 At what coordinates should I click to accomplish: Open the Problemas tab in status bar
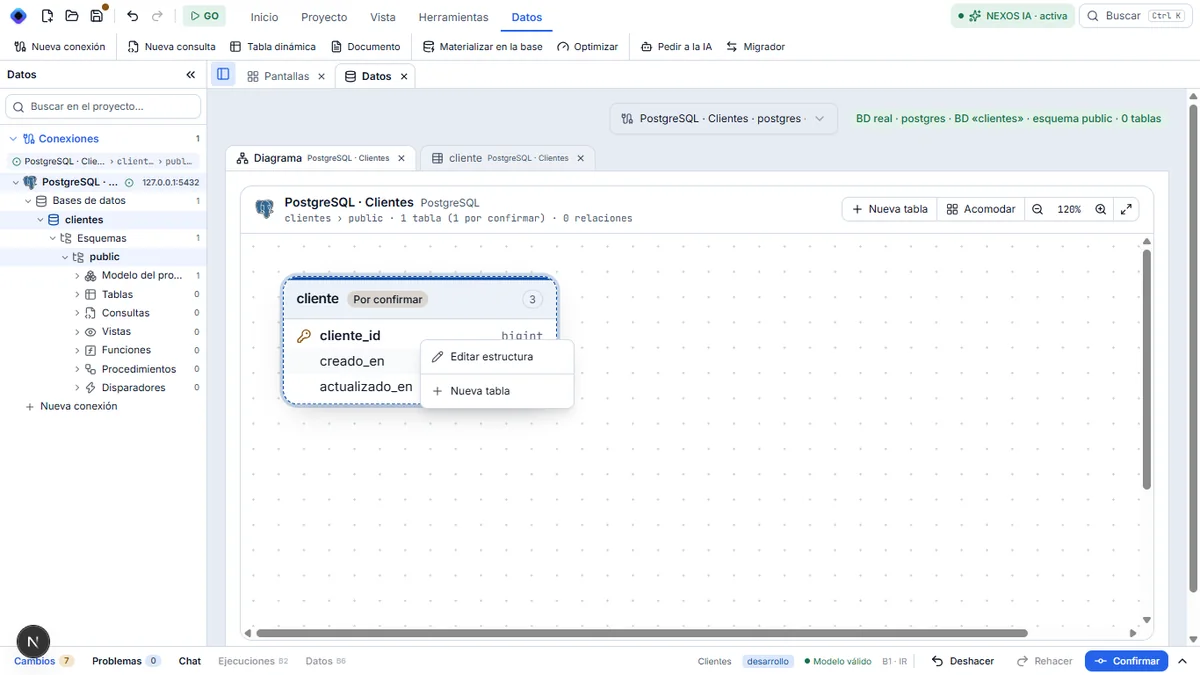(126, 661)
